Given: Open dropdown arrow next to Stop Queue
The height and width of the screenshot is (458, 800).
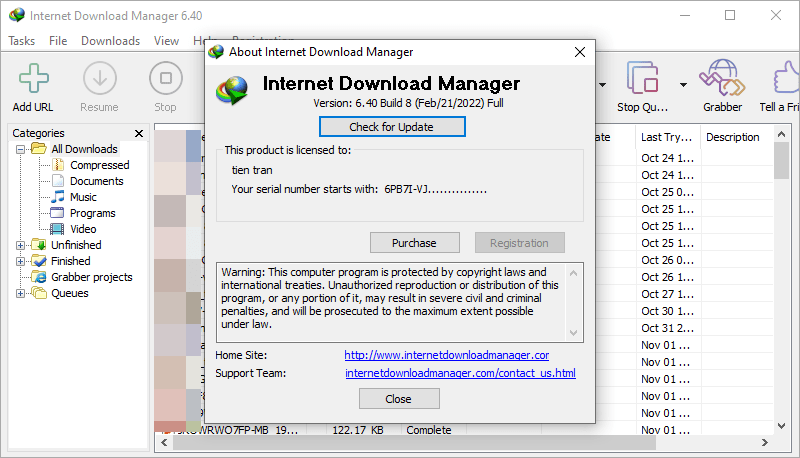Looking at the screenshot, I should point(683,85).
